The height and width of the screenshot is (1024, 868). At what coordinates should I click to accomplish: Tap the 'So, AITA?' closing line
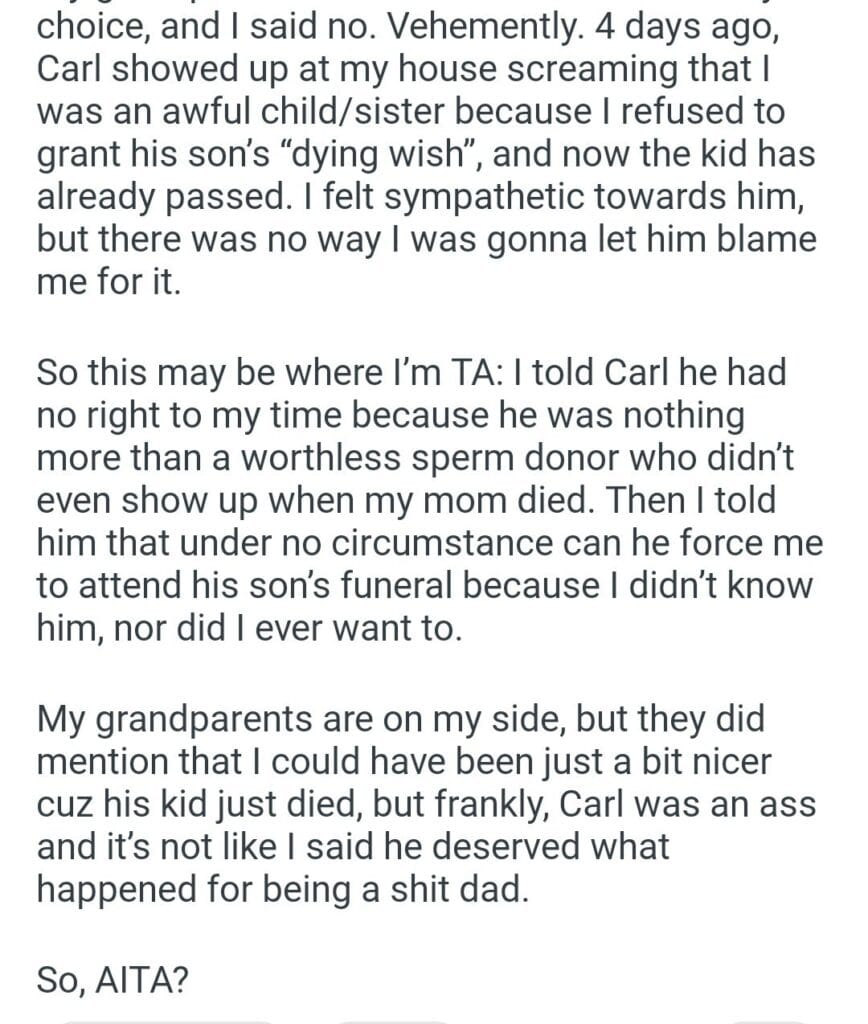[x=112, y=975]
